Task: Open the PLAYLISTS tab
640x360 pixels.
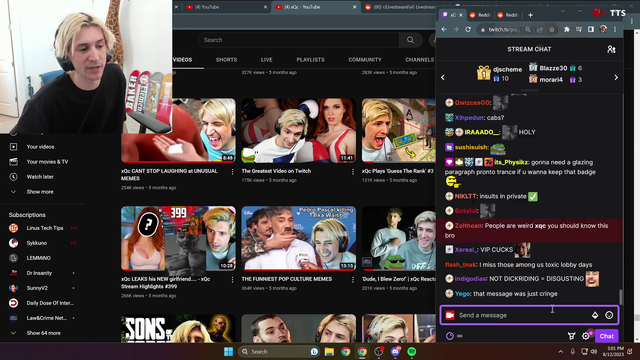Action: 311,60
